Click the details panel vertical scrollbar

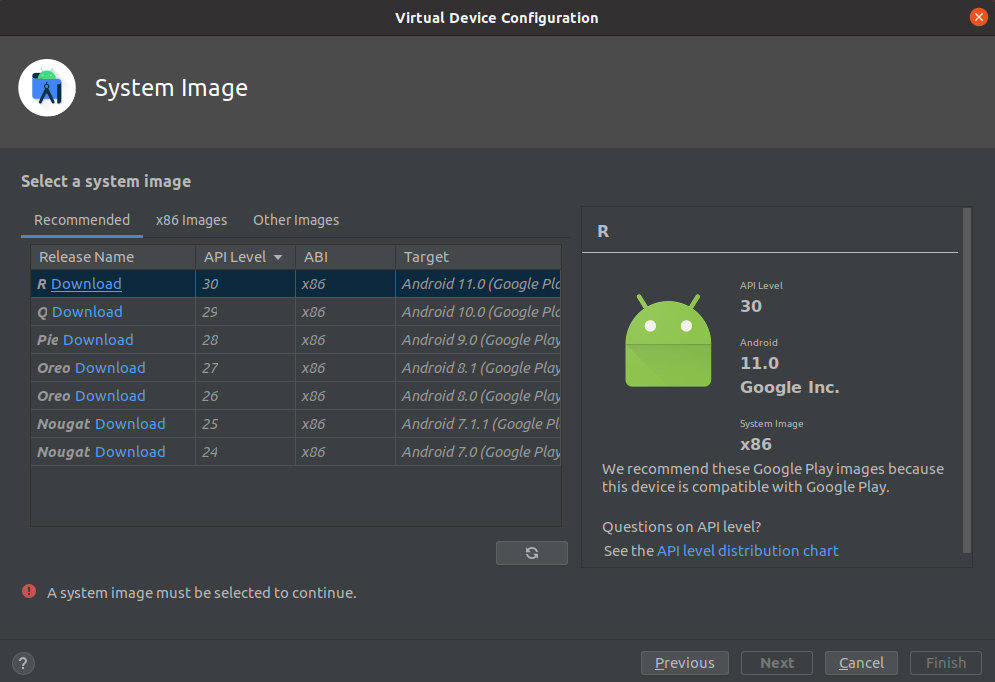tap(966, 380)
